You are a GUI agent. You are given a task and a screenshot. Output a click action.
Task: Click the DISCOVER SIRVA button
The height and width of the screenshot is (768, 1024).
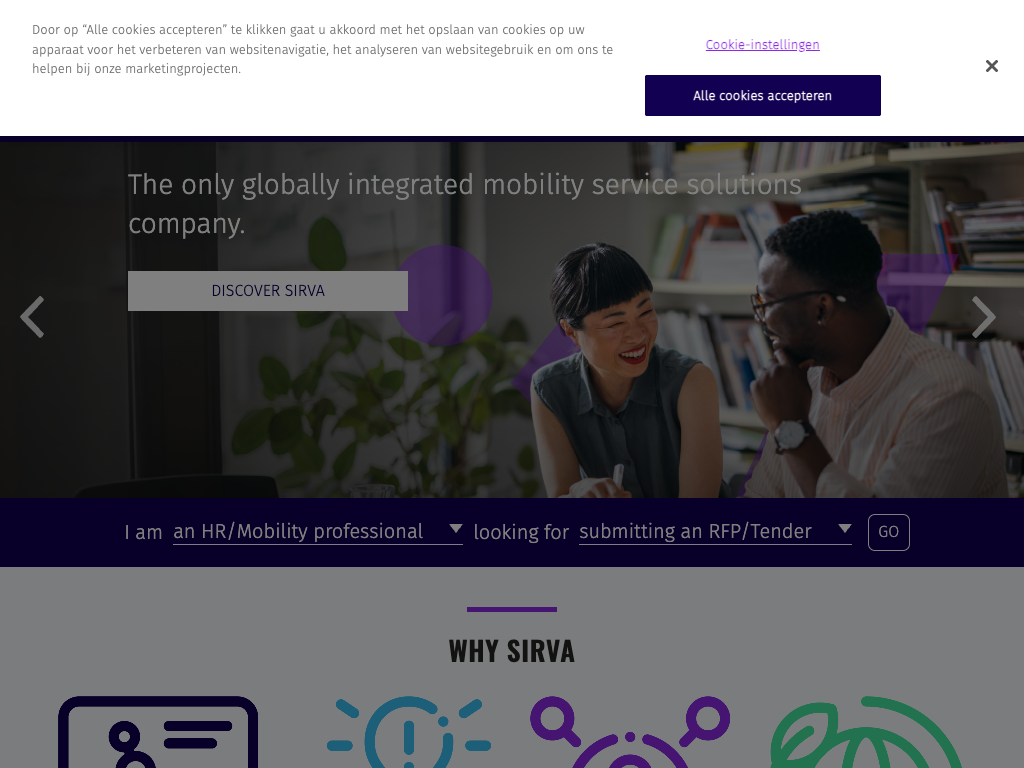point(268,291)
